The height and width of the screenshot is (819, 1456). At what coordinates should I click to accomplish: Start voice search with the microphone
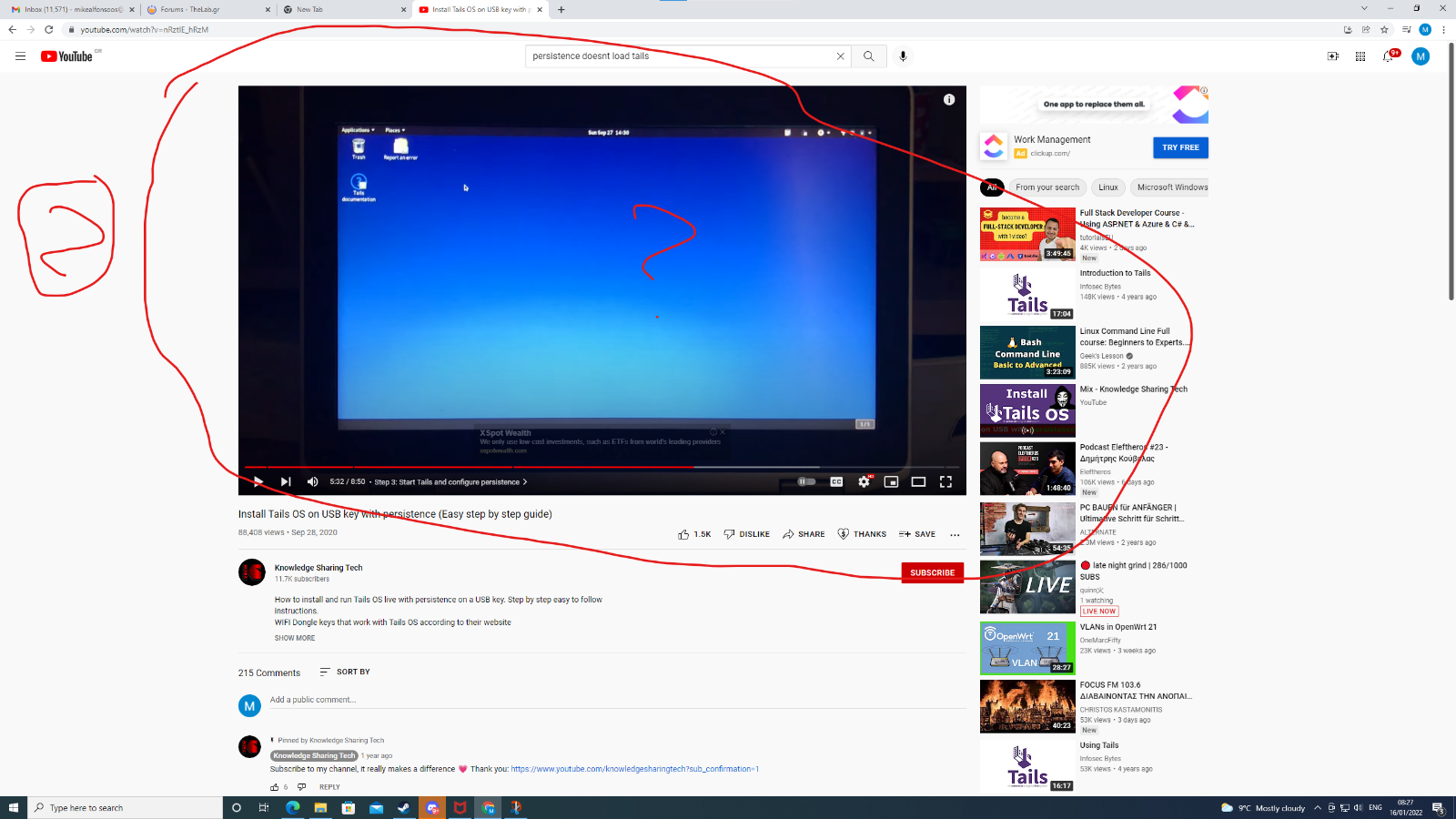(903, 56)
